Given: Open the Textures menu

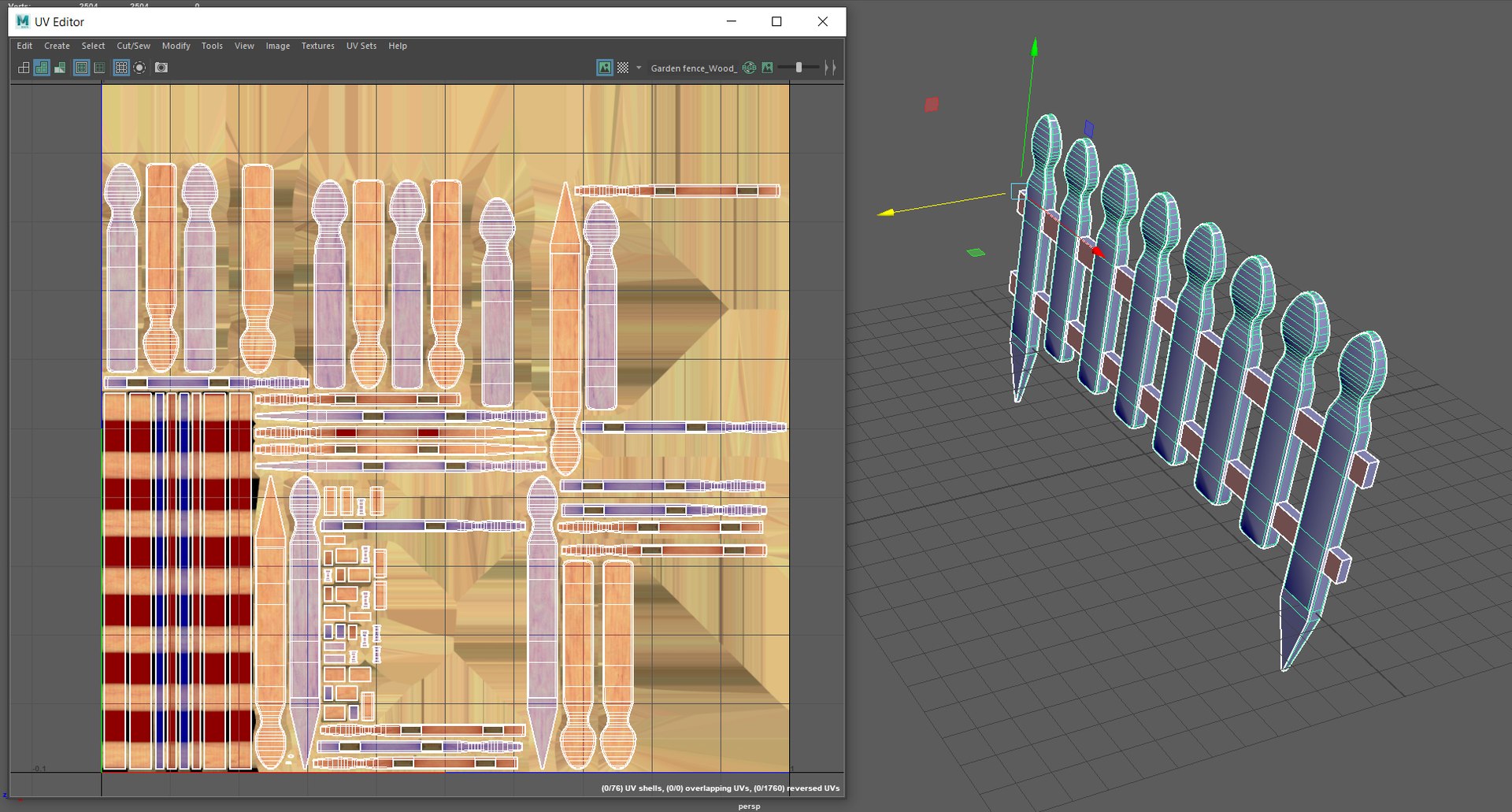Looking at the screenshot, I should [x=318, y=46].
